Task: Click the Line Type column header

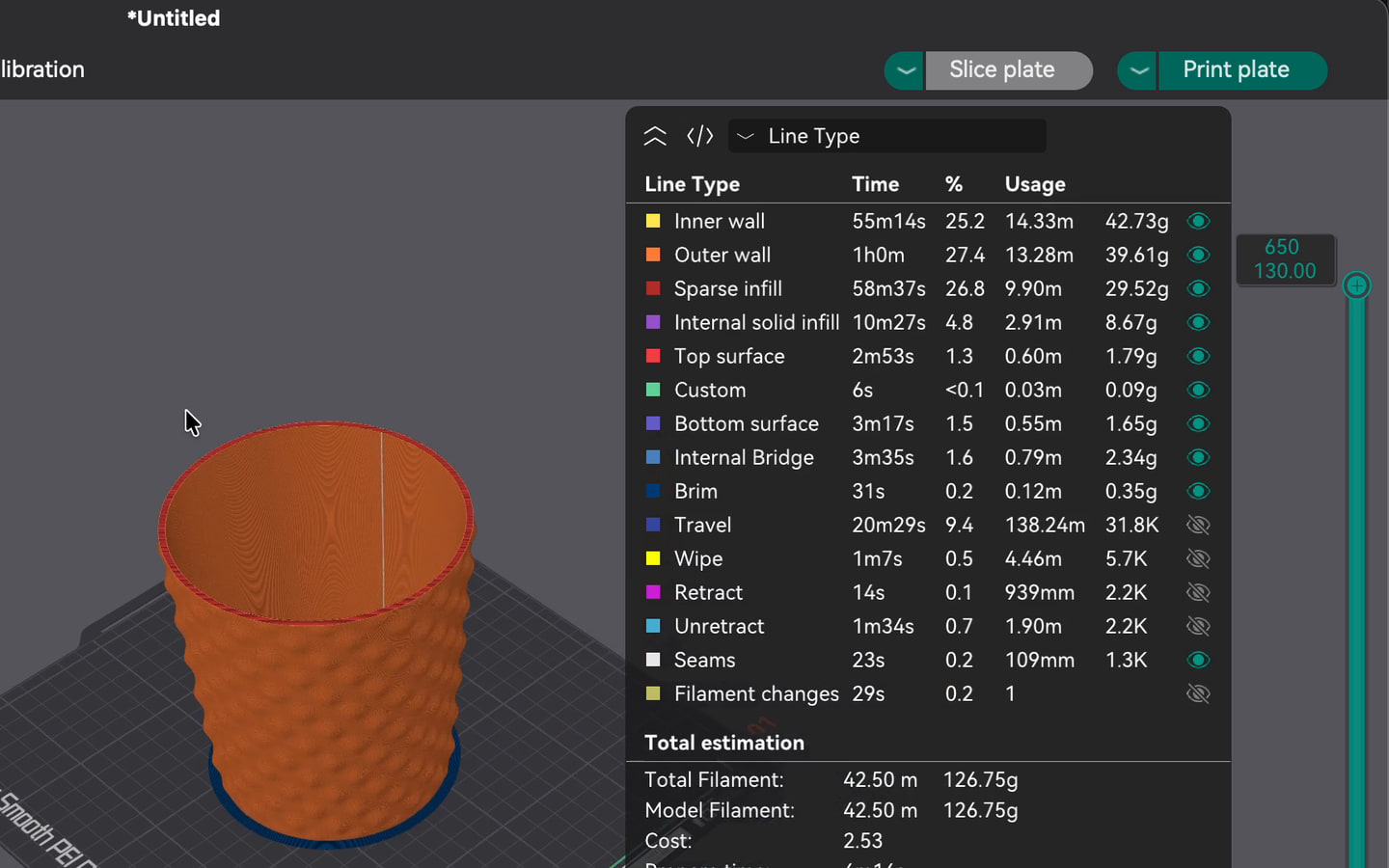Action: [x=692, y=184]
